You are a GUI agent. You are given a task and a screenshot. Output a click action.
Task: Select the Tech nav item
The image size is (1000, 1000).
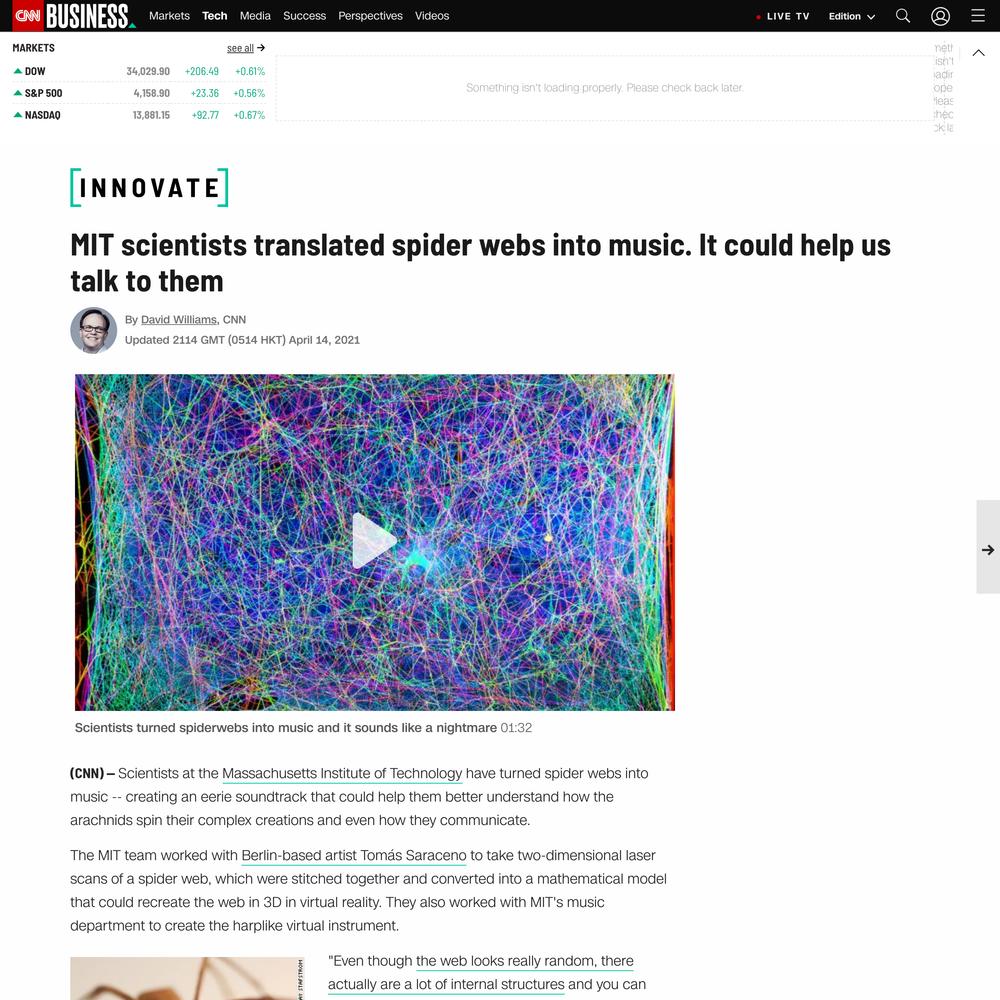[214, 16]
